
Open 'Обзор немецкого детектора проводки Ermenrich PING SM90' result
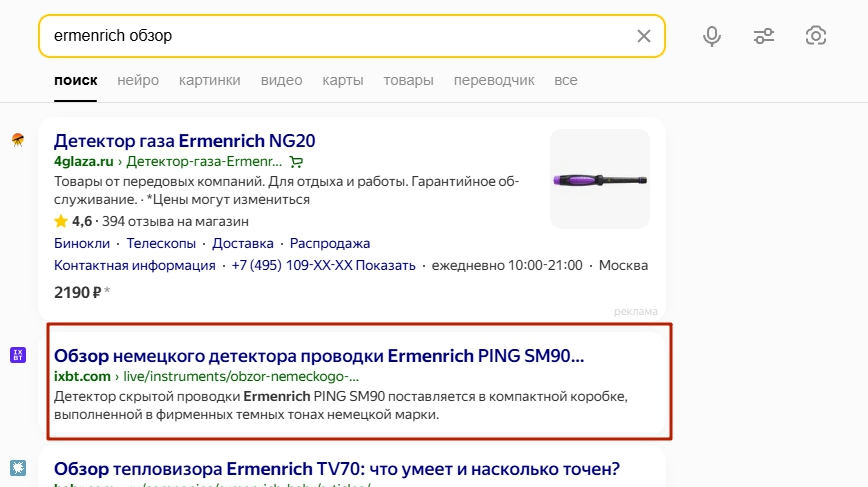pos(319,356)
